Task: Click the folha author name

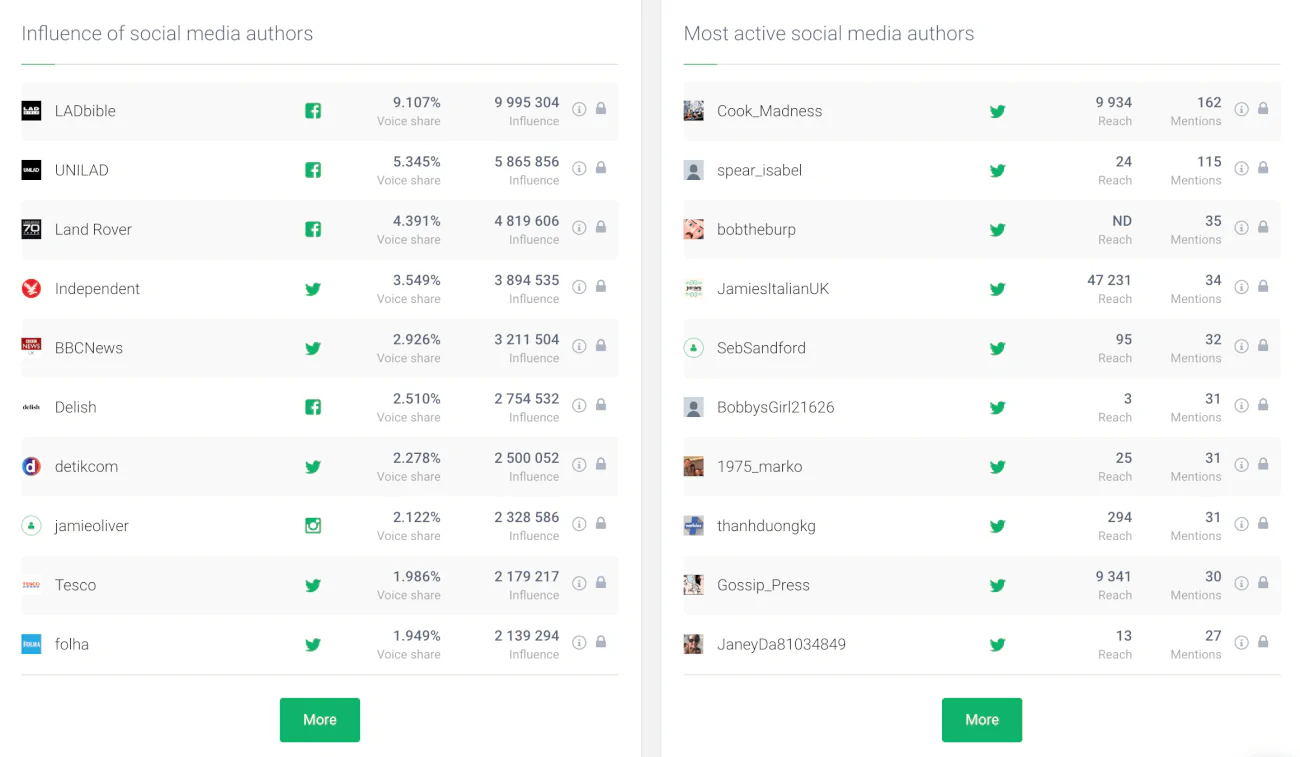Action: [x=72, y=645]
